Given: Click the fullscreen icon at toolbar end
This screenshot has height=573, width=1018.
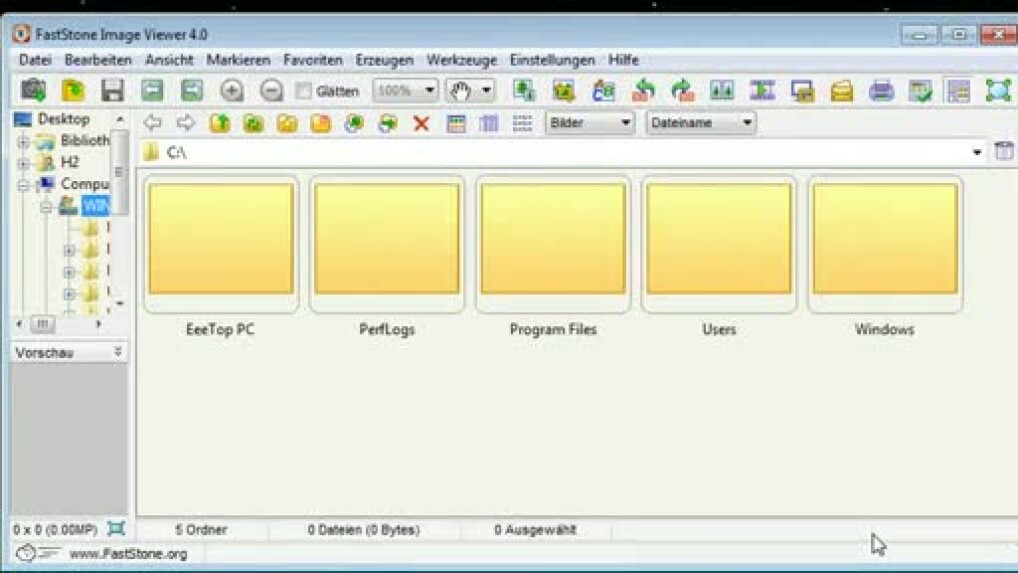Looking at the screenshot, I should point(998,91).
